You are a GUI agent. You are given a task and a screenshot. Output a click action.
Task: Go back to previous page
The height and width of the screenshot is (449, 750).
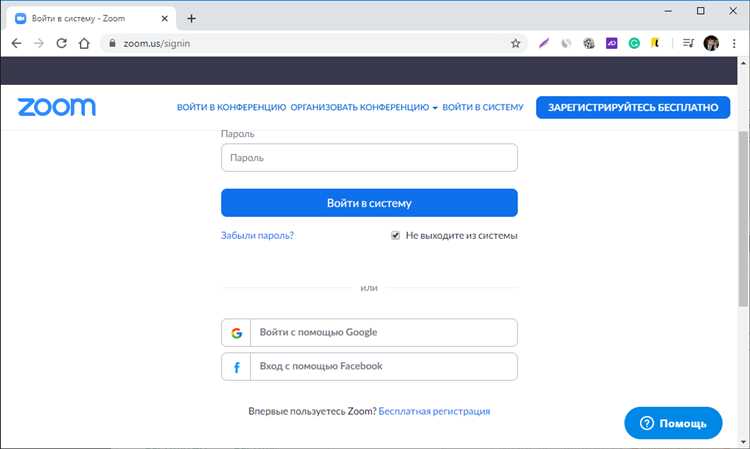(17, 44)
